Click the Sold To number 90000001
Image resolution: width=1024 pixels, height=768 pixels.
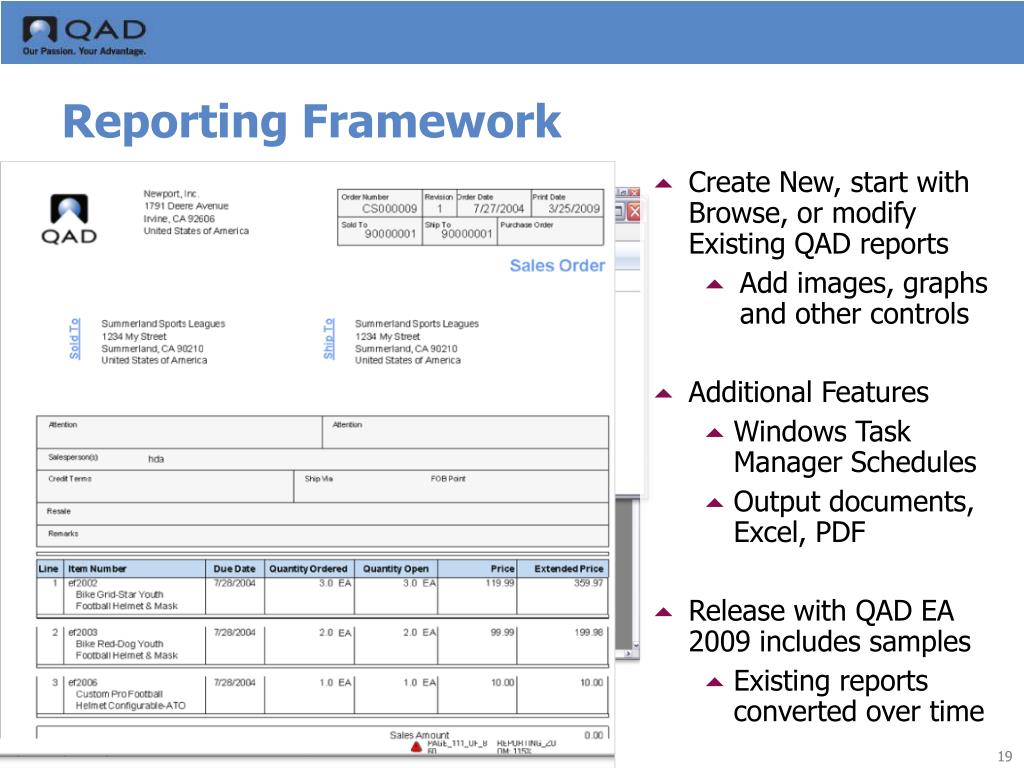click(x=390, y=234)
